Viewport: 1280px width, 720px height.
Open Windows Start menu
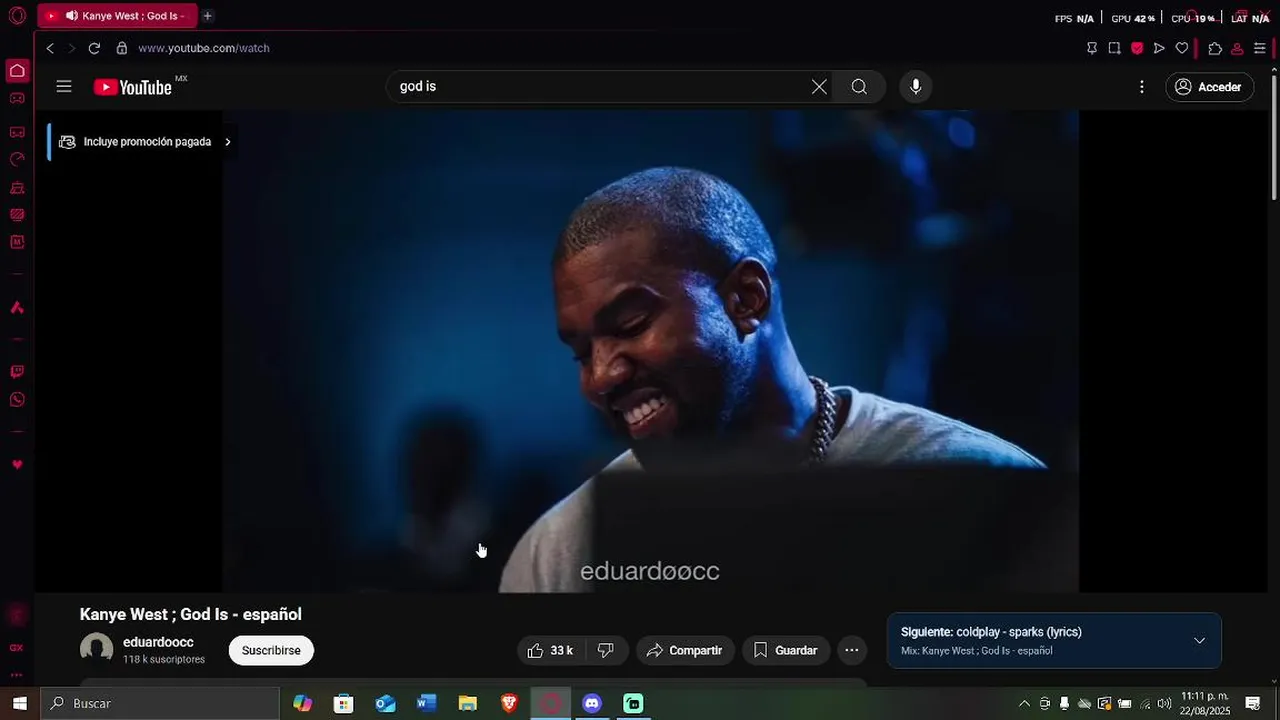click(19, 703)
